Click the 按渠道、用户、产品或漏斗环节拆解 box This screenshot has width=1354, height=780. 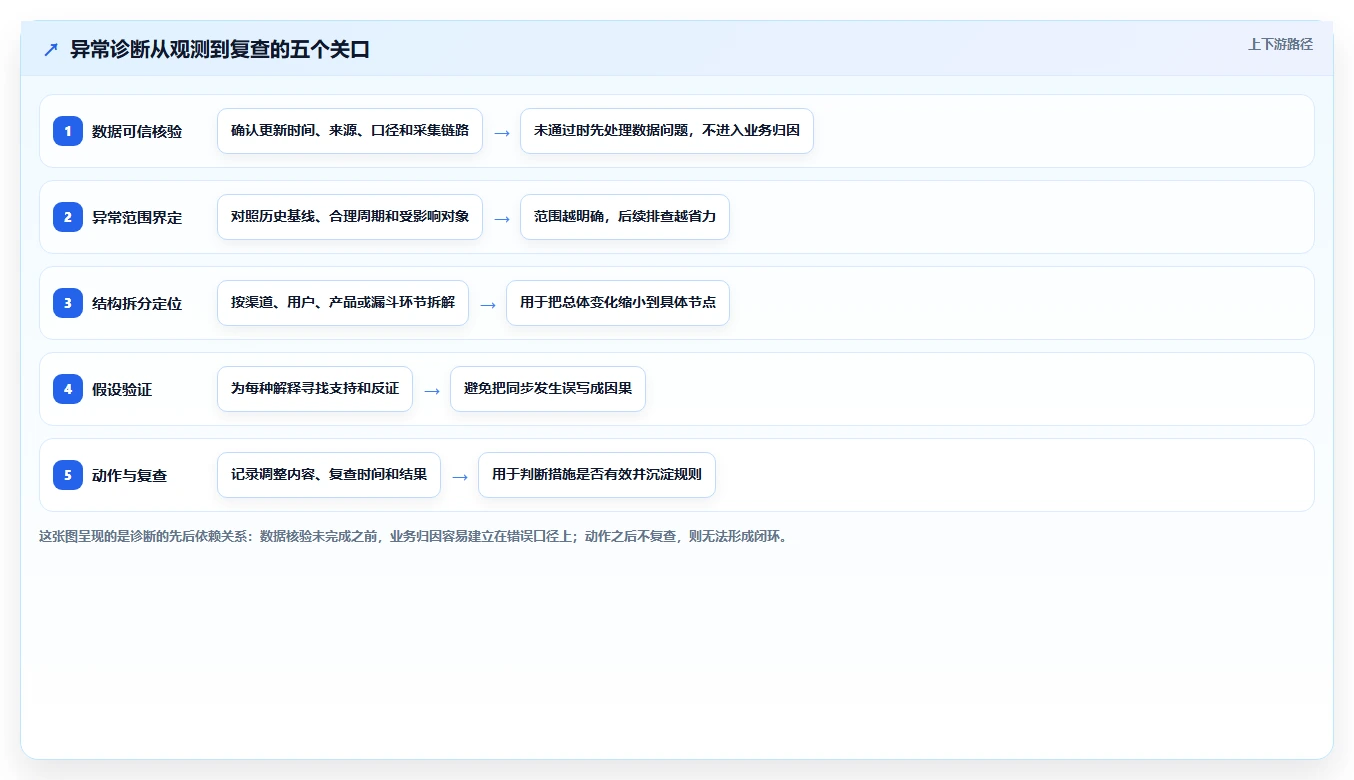(x=343, y=303)
